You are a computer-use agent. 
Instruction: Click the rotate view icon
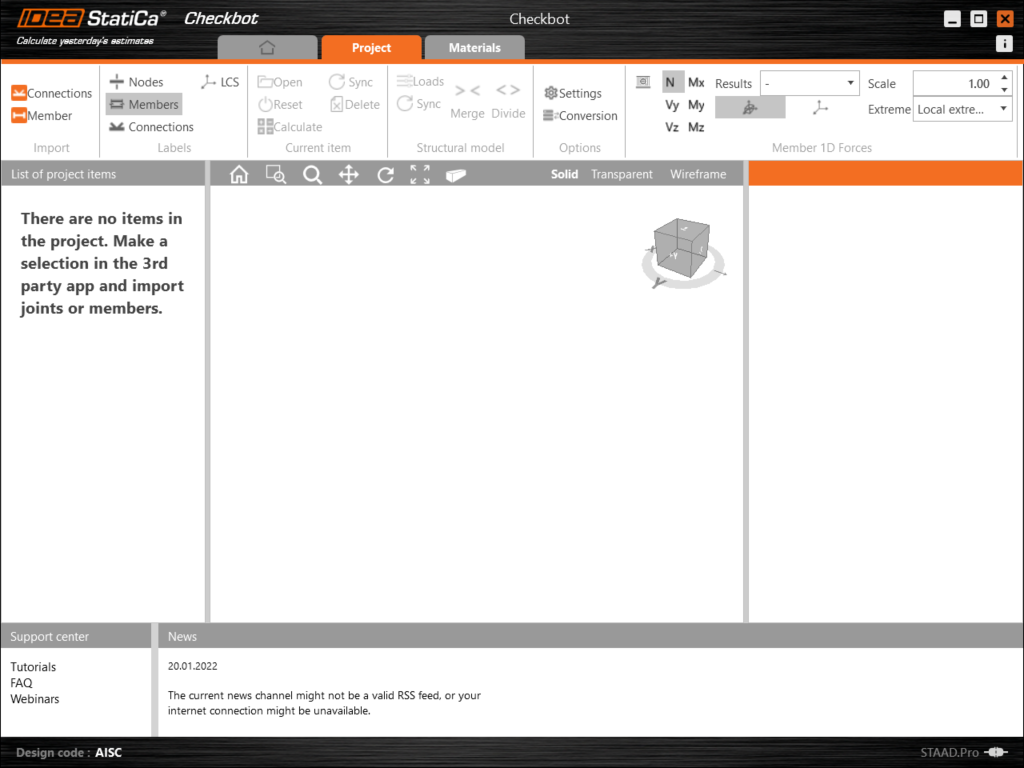tap(385, 175)
